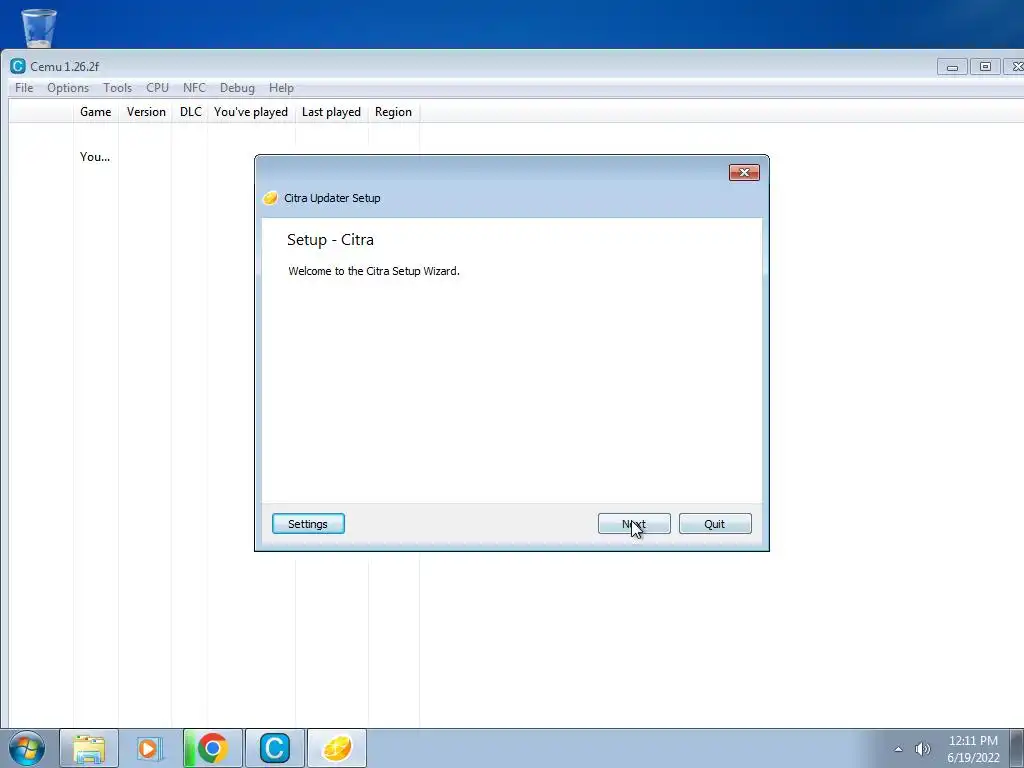Click Show Desktop button at taskbar end
This screenshot has height=768, width=1024.
[x=1017, y=748]
